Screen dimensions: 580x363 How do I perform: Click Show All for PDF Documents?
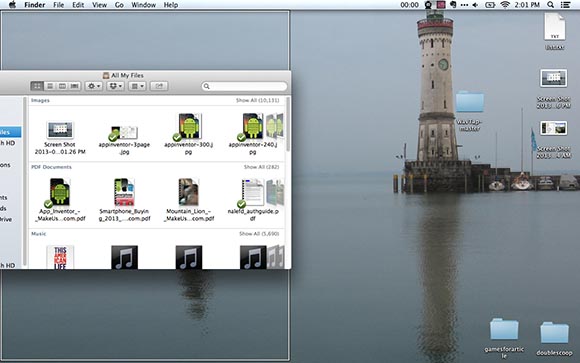pos(262,167)
